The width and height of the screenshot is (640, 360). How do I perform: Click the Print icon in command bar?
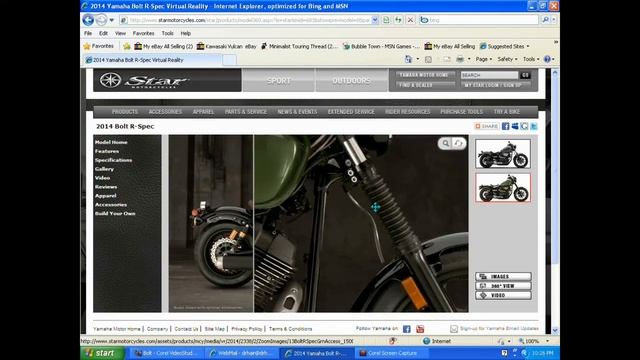point(460,59)
